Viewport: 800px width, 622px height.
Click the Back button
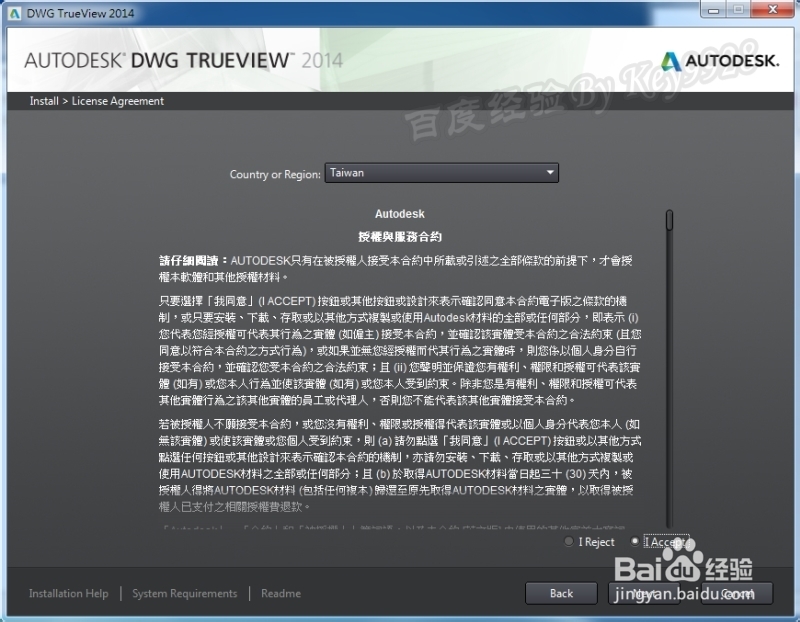point(561,593)
